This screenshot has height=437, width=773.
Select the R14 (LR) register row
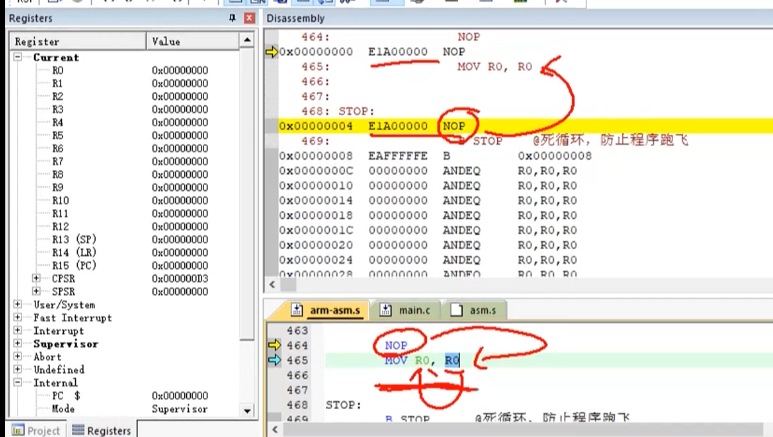126,252
